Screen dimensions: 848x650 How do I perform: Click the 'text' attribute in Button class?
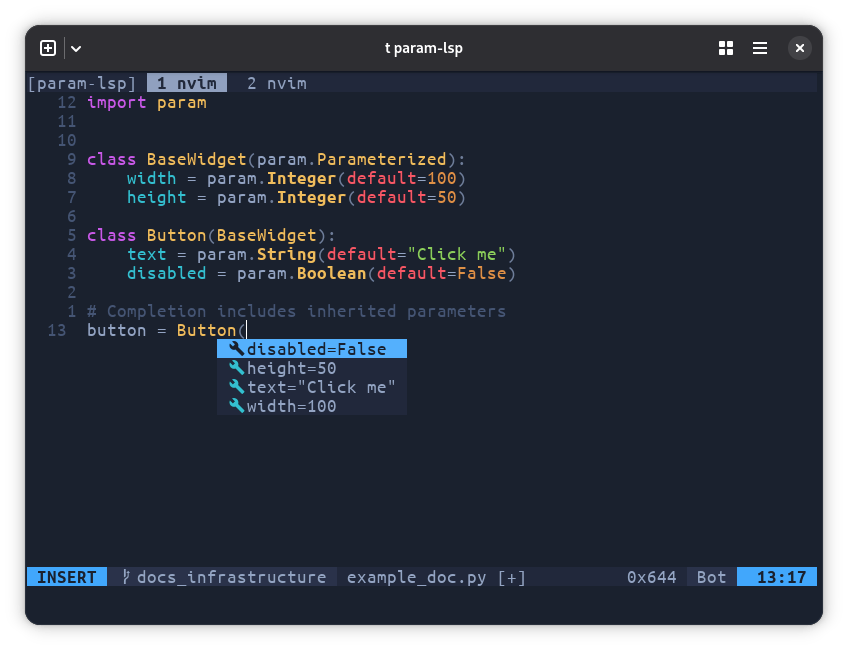pyautogui.click(x=147, y=254)
